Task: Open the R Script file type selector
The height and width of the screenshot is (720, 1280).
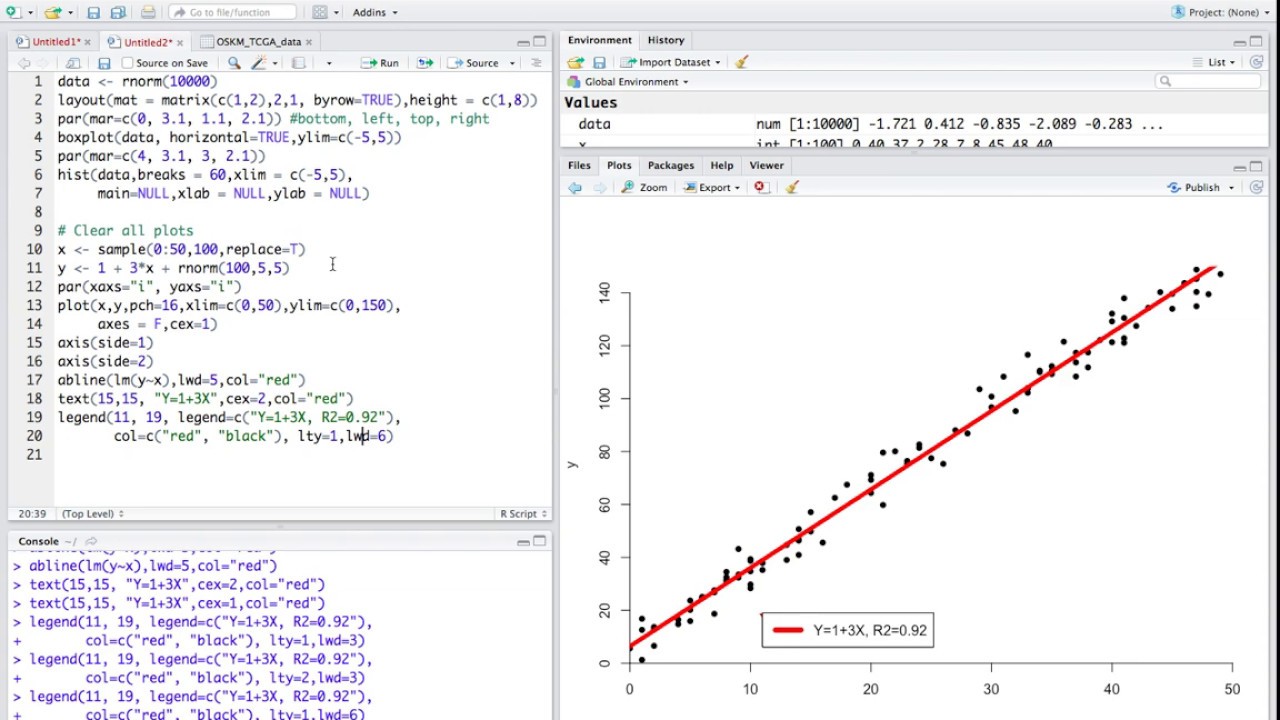Action: tap(524, 514)
